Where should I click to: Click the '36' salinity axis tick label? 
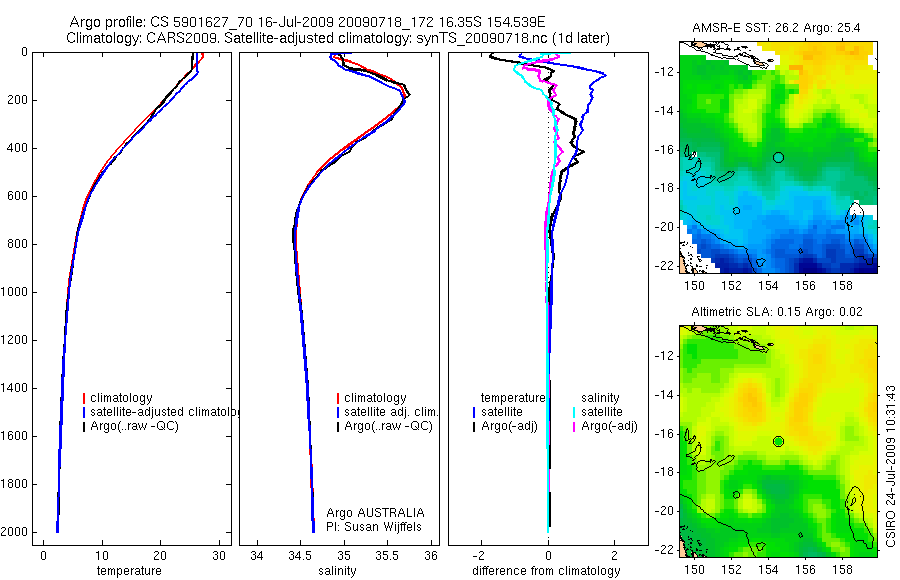[x=431, y=556]
